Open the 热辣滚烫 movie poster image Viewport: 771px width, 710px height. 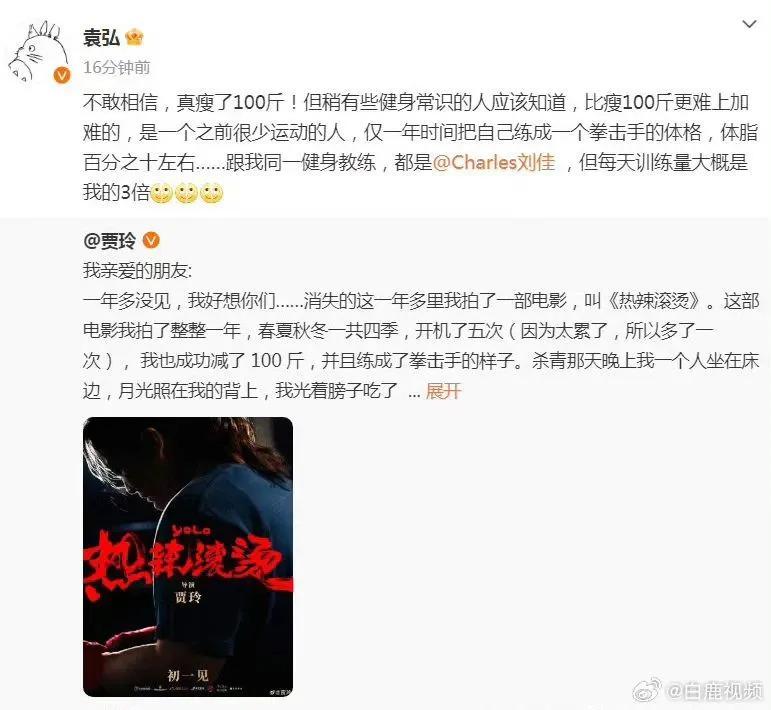click(188, 557)
